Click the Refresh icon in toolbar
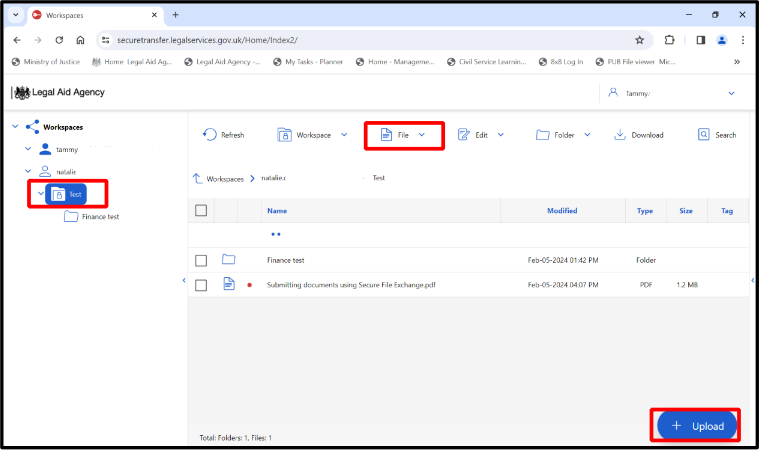The width and height of the screenshot is (760, 452). pos(210,135)
